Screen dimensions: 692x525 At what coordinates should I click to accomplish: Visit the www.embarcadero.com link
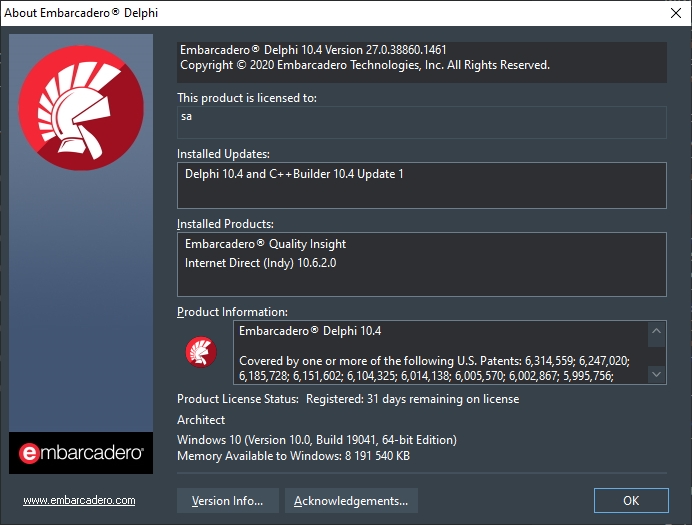click(x=79, y=500)
